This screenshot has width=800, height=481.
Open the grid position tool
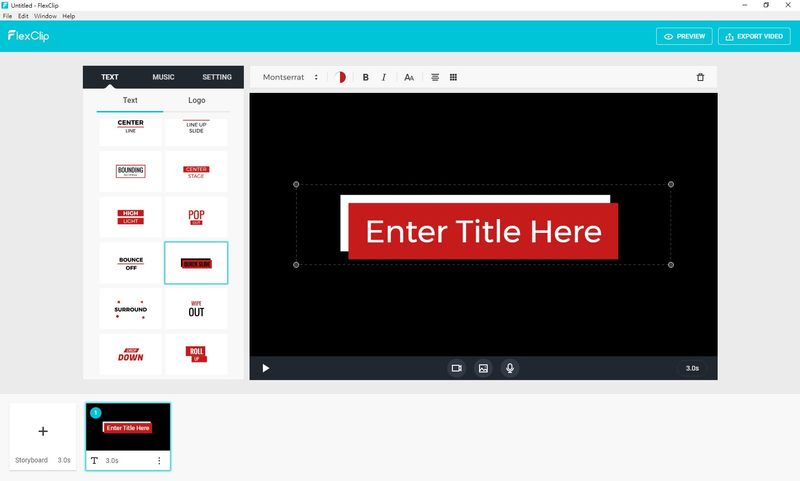click(x=453, y=78)
